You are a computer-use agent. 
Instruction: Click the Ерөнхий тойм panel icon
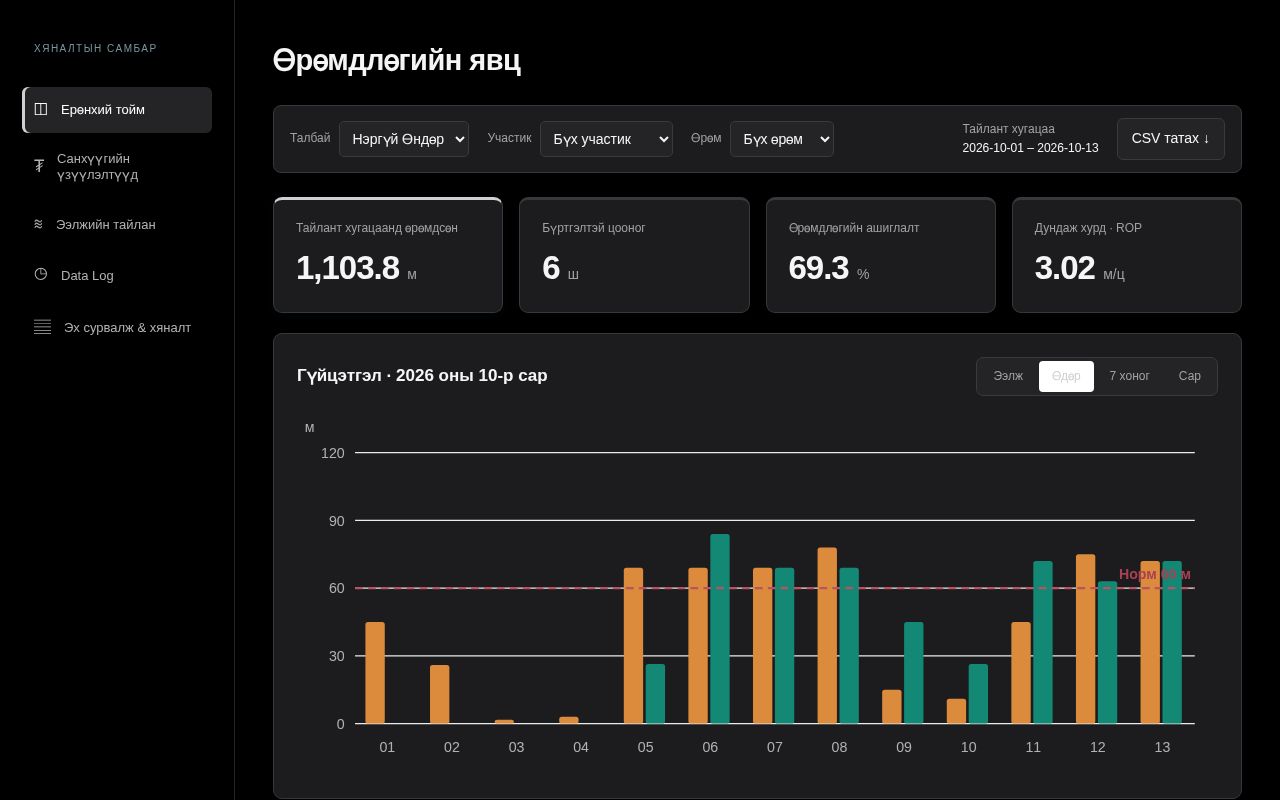click(41, 109)
